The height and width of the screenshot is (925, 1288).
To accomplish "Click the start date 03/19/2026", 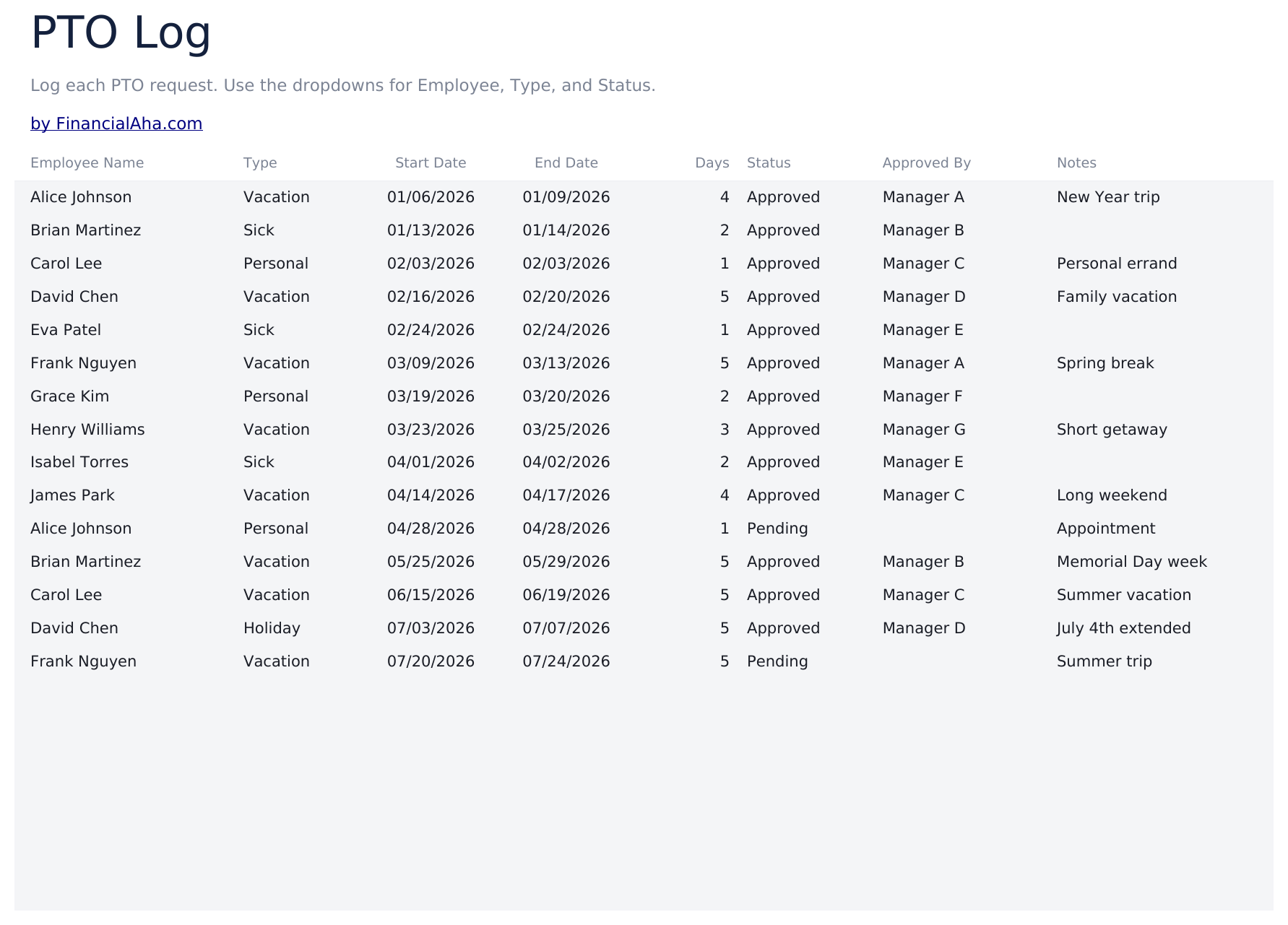I will tap(431, 396).
